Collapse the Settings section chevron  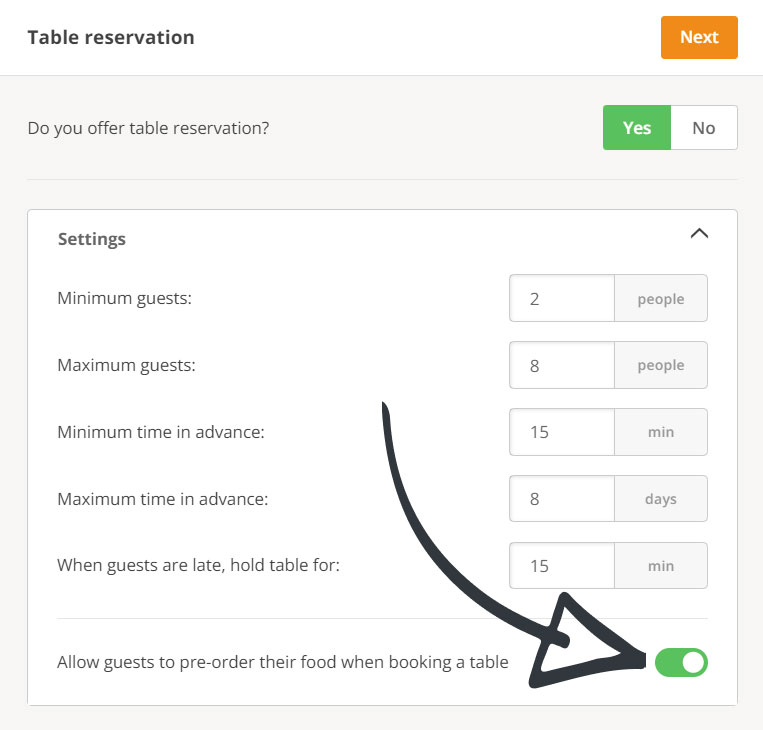699,234
